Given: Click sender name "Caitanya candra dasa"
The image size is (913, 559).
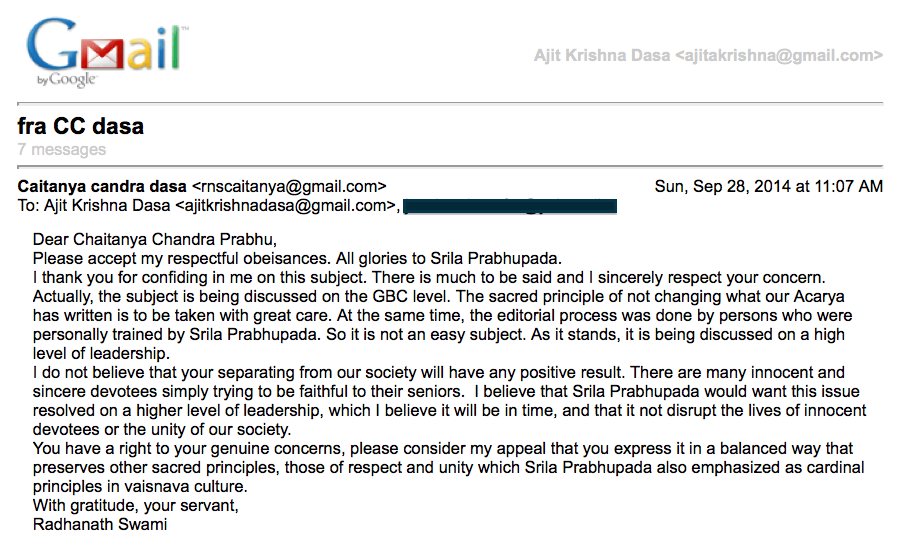Looking at the screenshot, I should coord(102,186).
